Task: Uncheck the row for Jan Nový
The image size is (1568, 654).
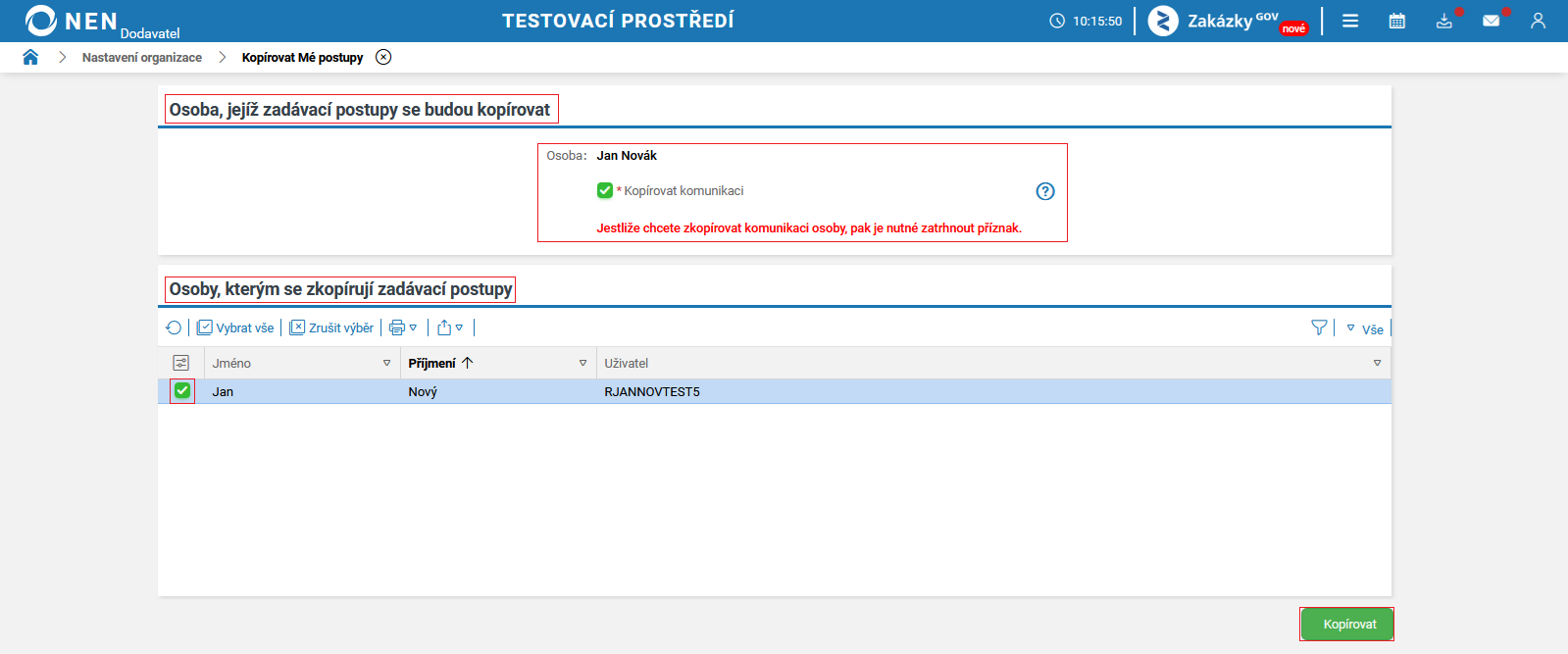Action: coord(182,391)
